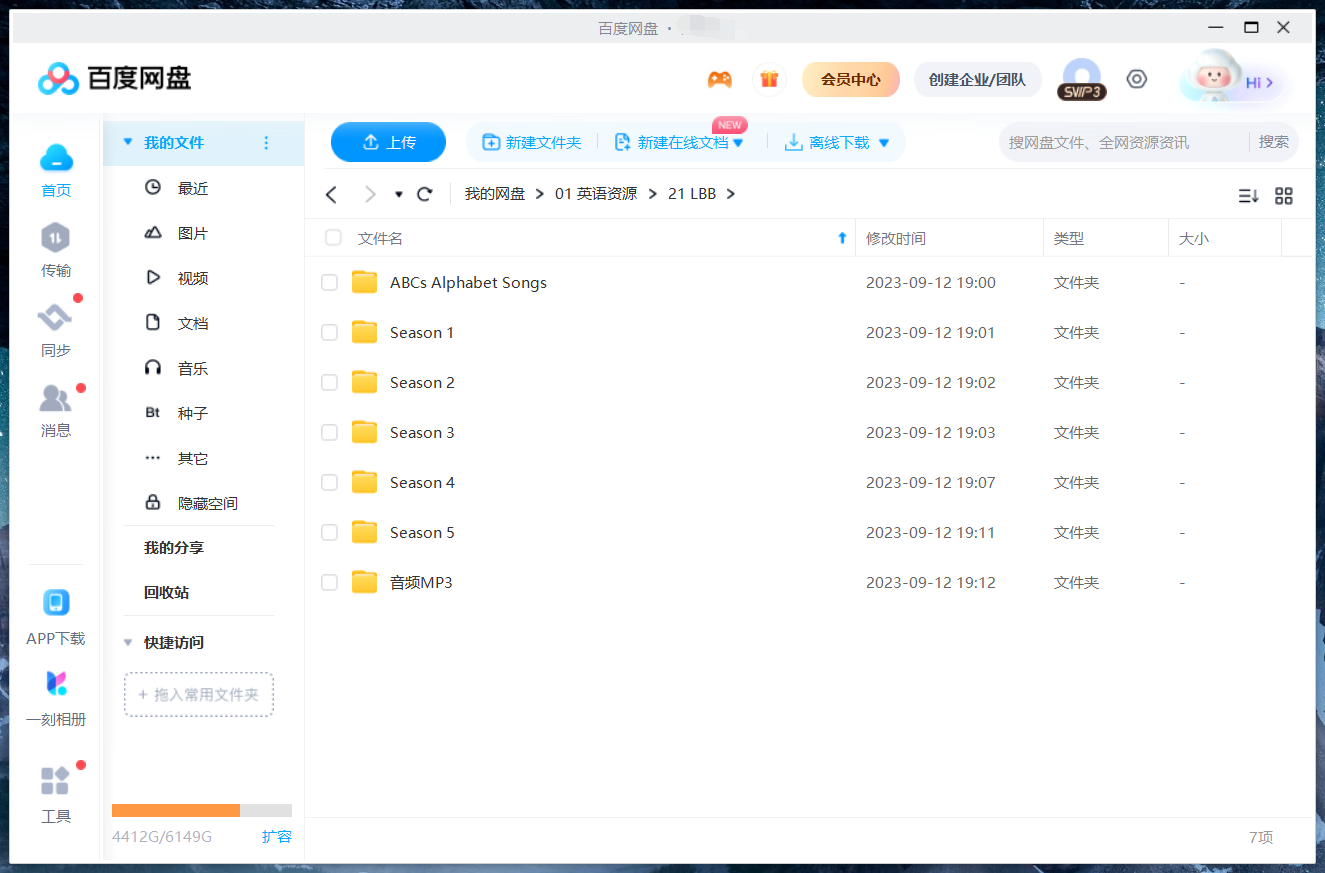This screenshot has height=873, width=1325.
Task: Refresh the current folder view
Action: 424,194
